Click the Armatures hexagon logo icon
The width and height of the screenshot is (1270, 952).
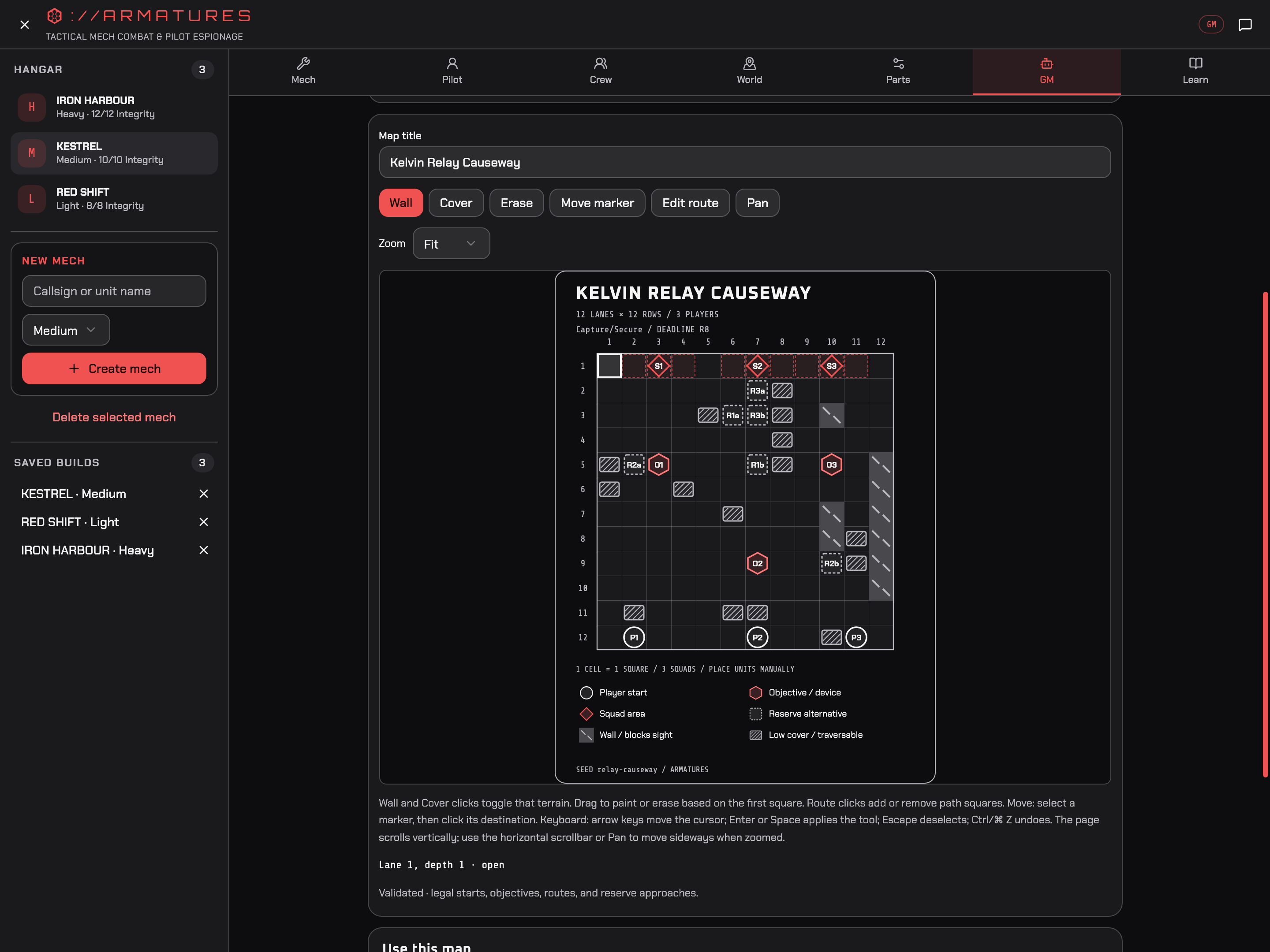(55, 15)
